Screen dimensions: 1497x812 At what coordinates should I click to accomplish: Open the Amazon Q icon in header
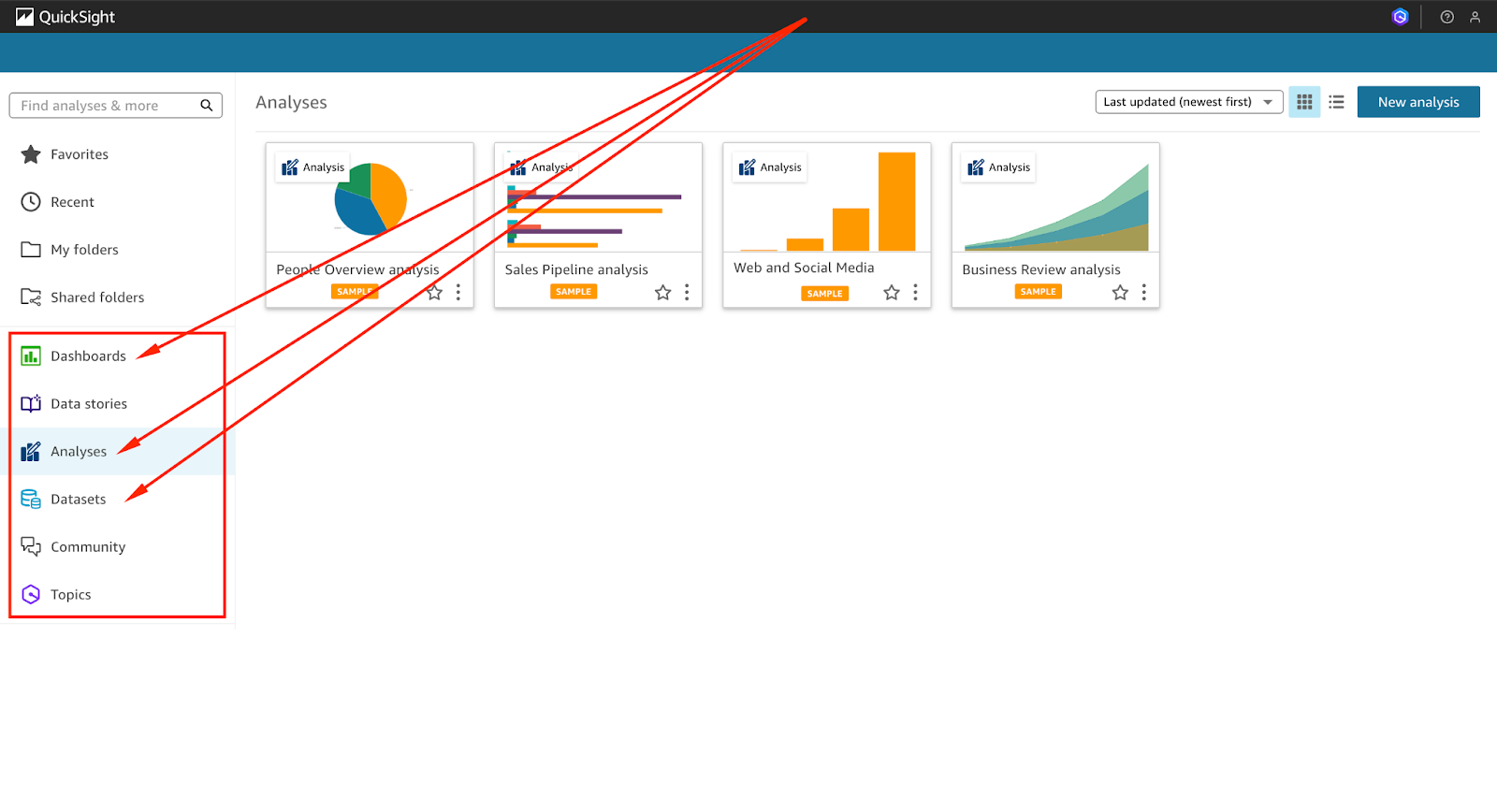click(1400, 17)
